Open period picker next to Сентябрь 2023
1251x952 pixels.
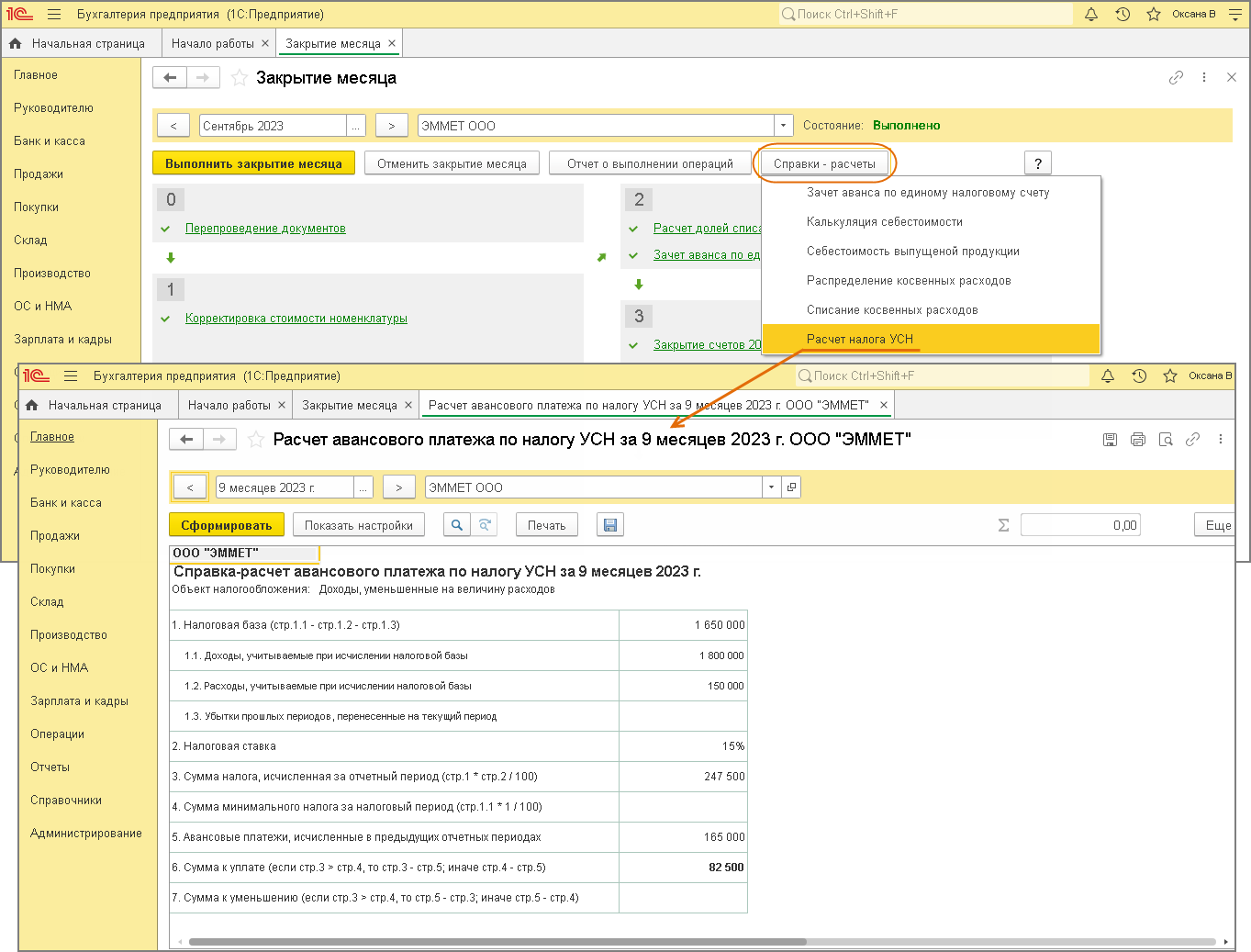(356, 126)
